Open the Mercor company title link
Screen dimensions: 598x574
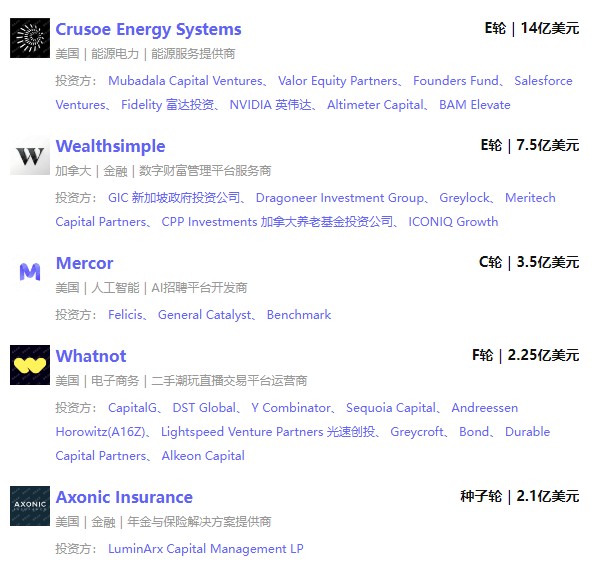(84, 264)
